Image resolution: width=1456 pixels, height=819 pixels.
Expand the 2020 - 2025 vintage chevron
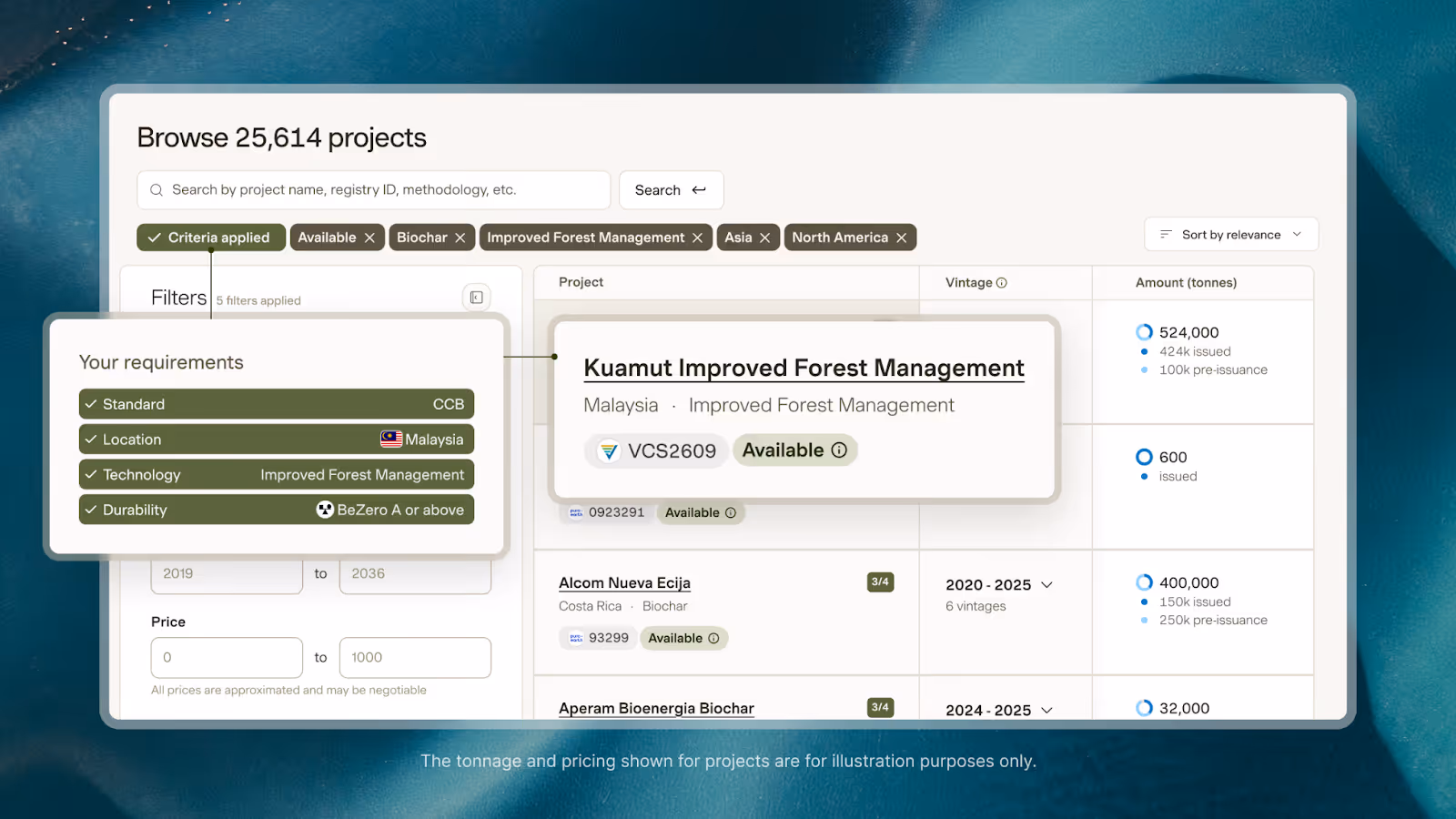point(1046,585)
